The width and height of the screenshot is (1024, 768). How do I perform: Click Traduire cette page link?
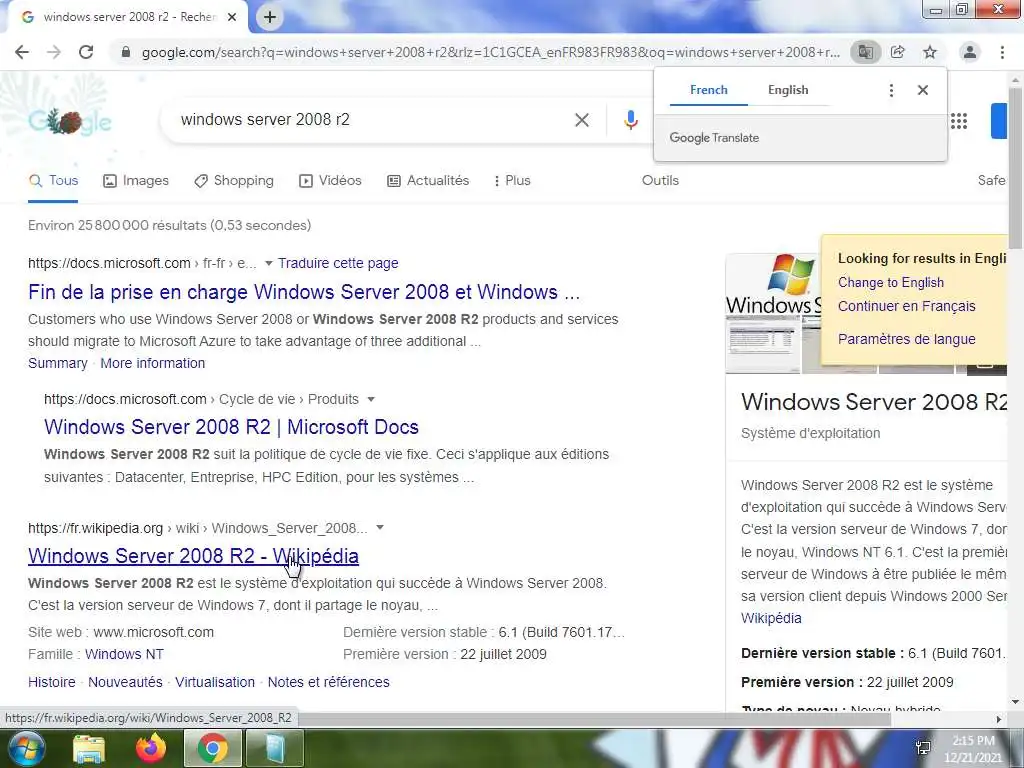[338, 263]
